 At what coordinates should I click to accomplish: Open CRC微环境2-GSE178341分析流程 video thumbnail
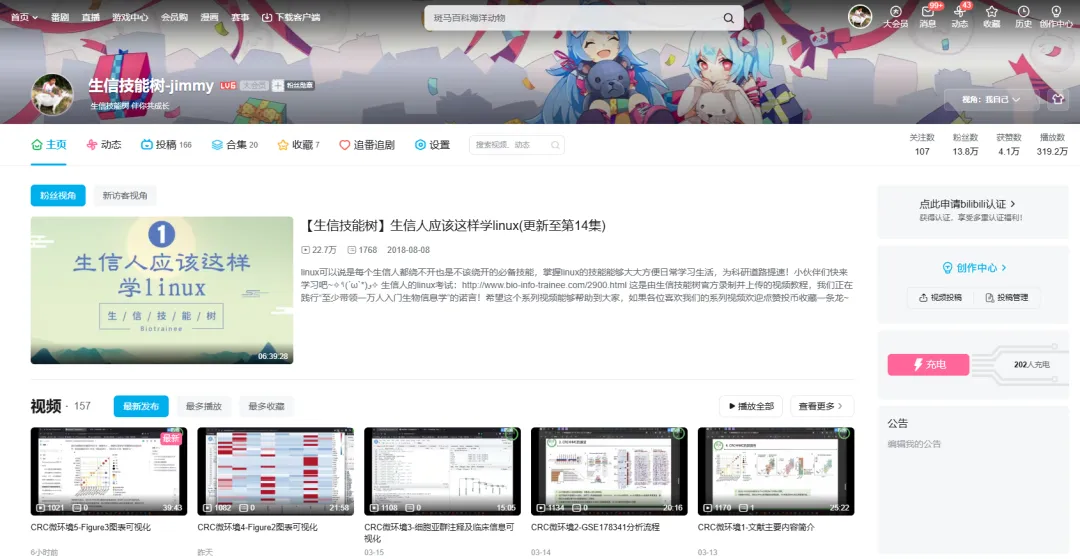coord(609,472)
